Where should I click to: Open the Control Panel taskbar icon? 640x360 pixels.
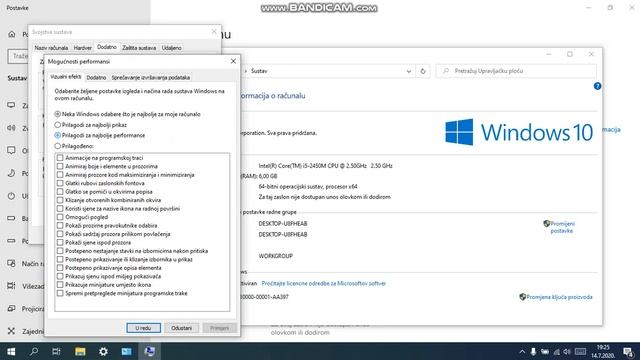coord(126,351)
